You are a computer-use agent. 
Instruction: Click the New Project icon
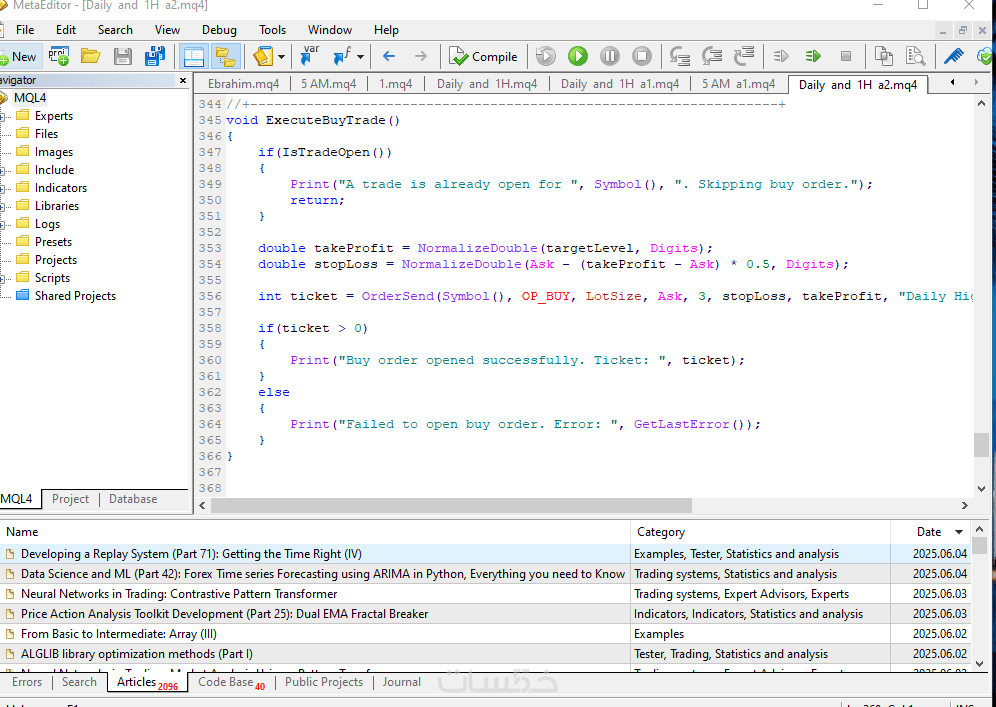58,57
